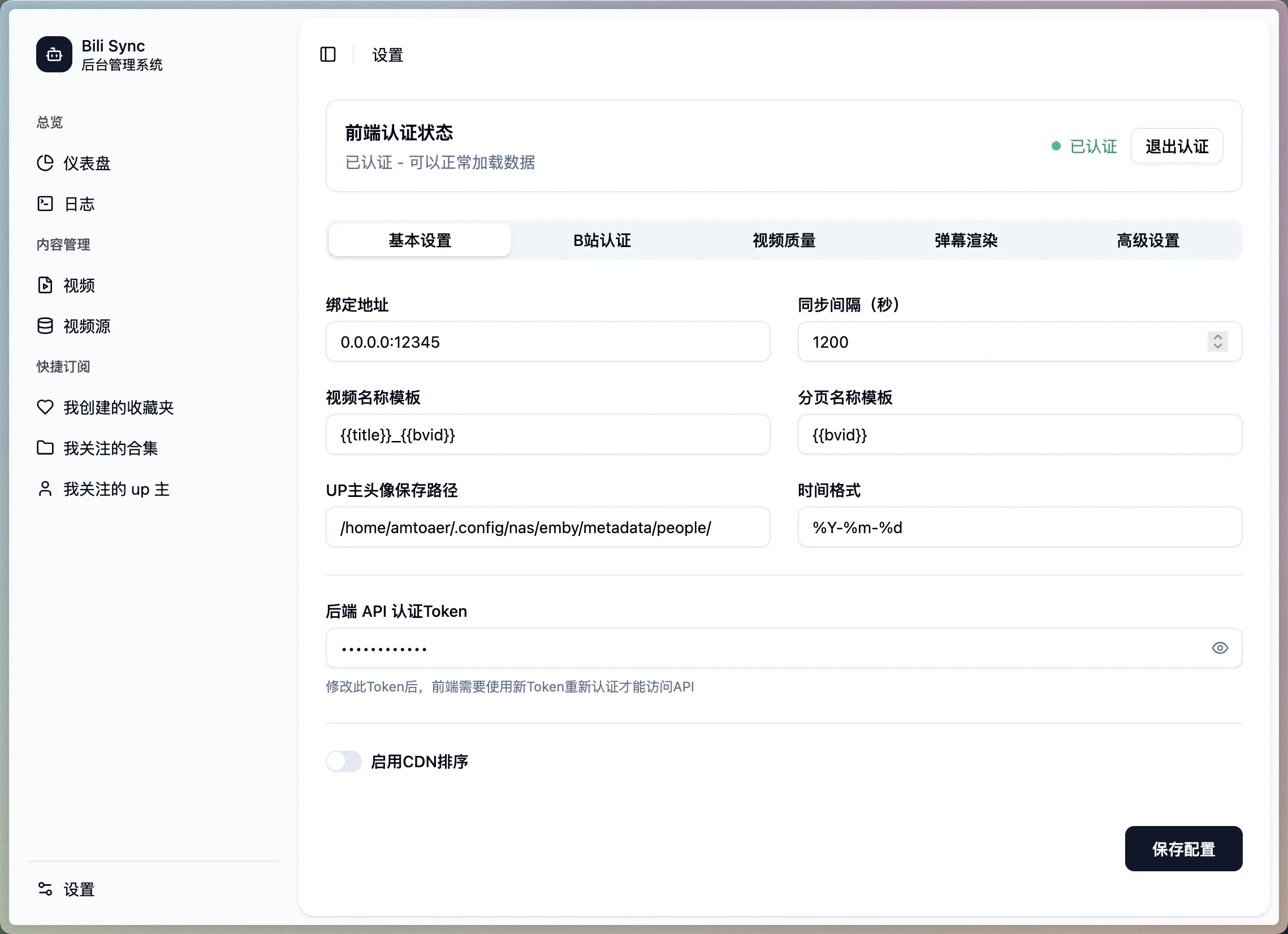Switch to the B站认证 tab
1288x934 pixels.
point(602,240)
